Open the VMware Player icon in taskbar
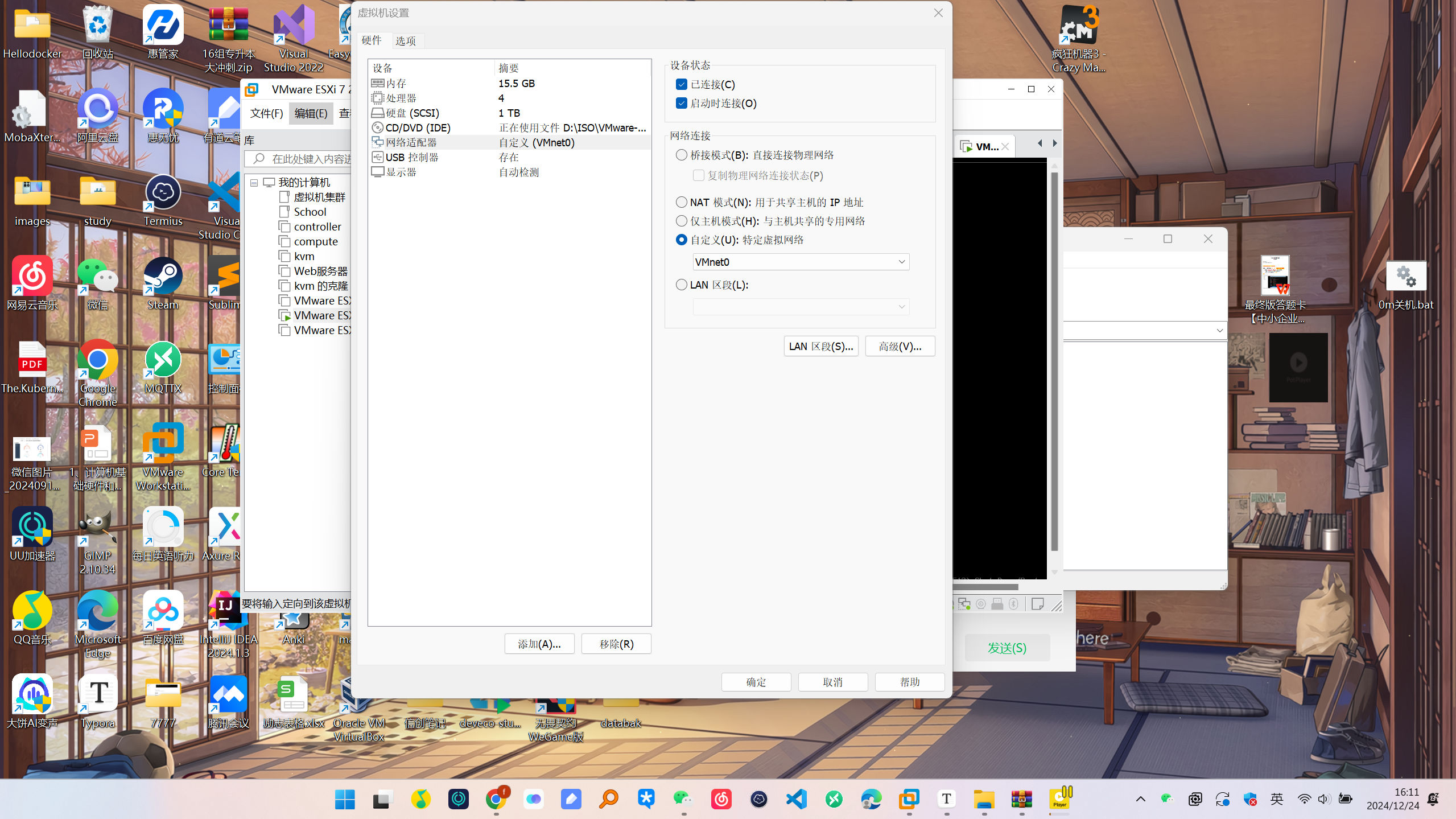 click(x=1059, y=799)
